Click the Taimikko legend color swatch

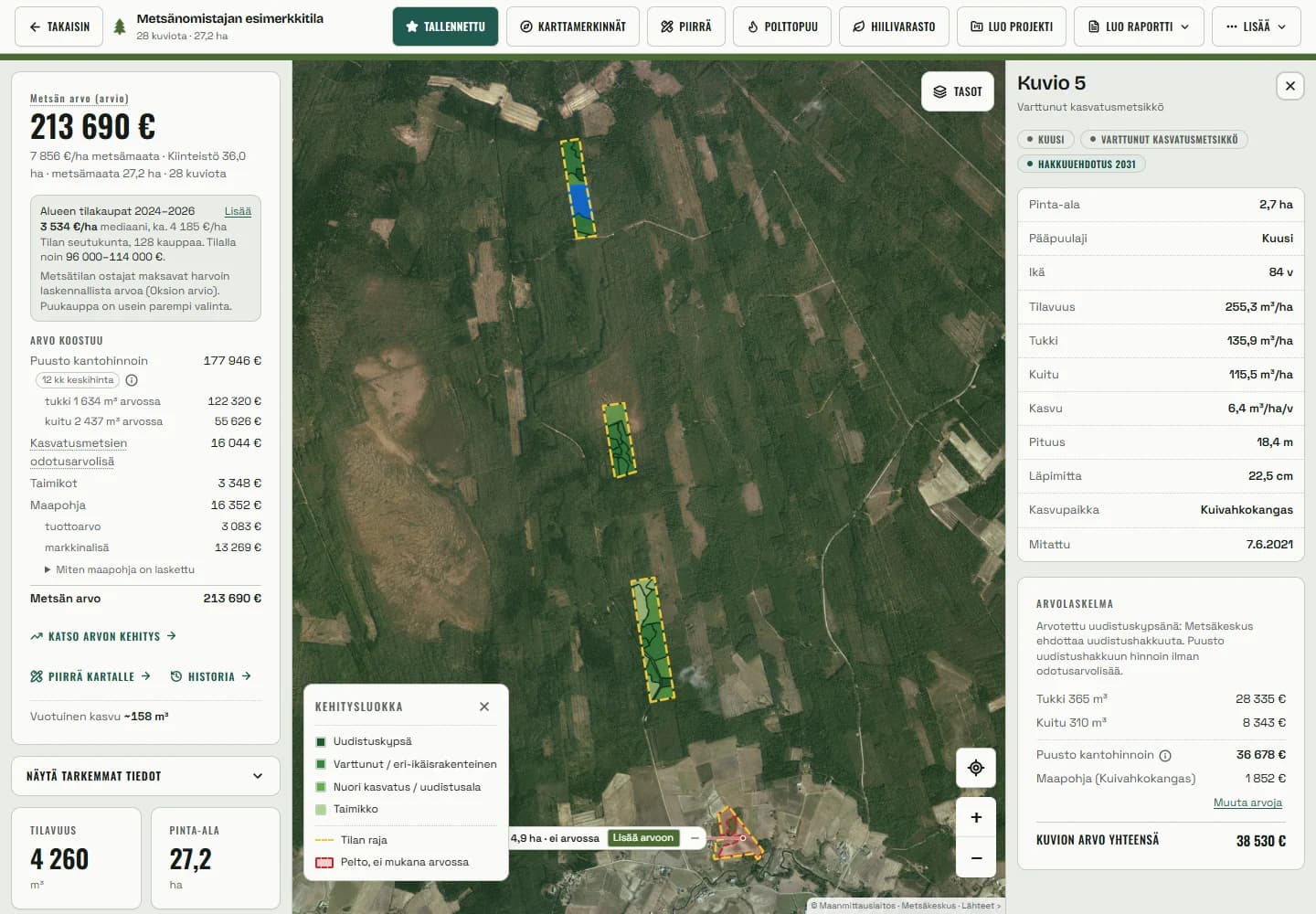[321, 810]
